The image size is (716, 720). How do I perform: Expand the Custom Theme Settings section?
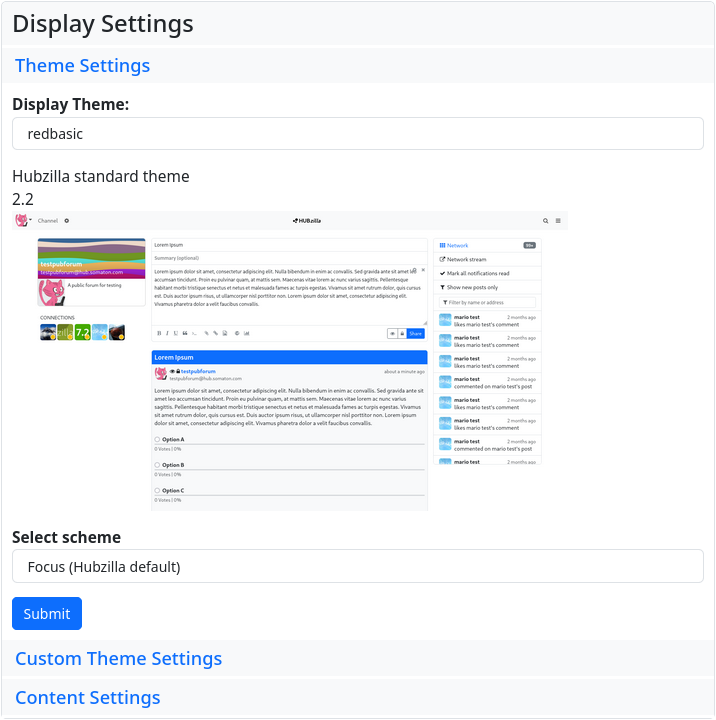click(x=119, y=658)
